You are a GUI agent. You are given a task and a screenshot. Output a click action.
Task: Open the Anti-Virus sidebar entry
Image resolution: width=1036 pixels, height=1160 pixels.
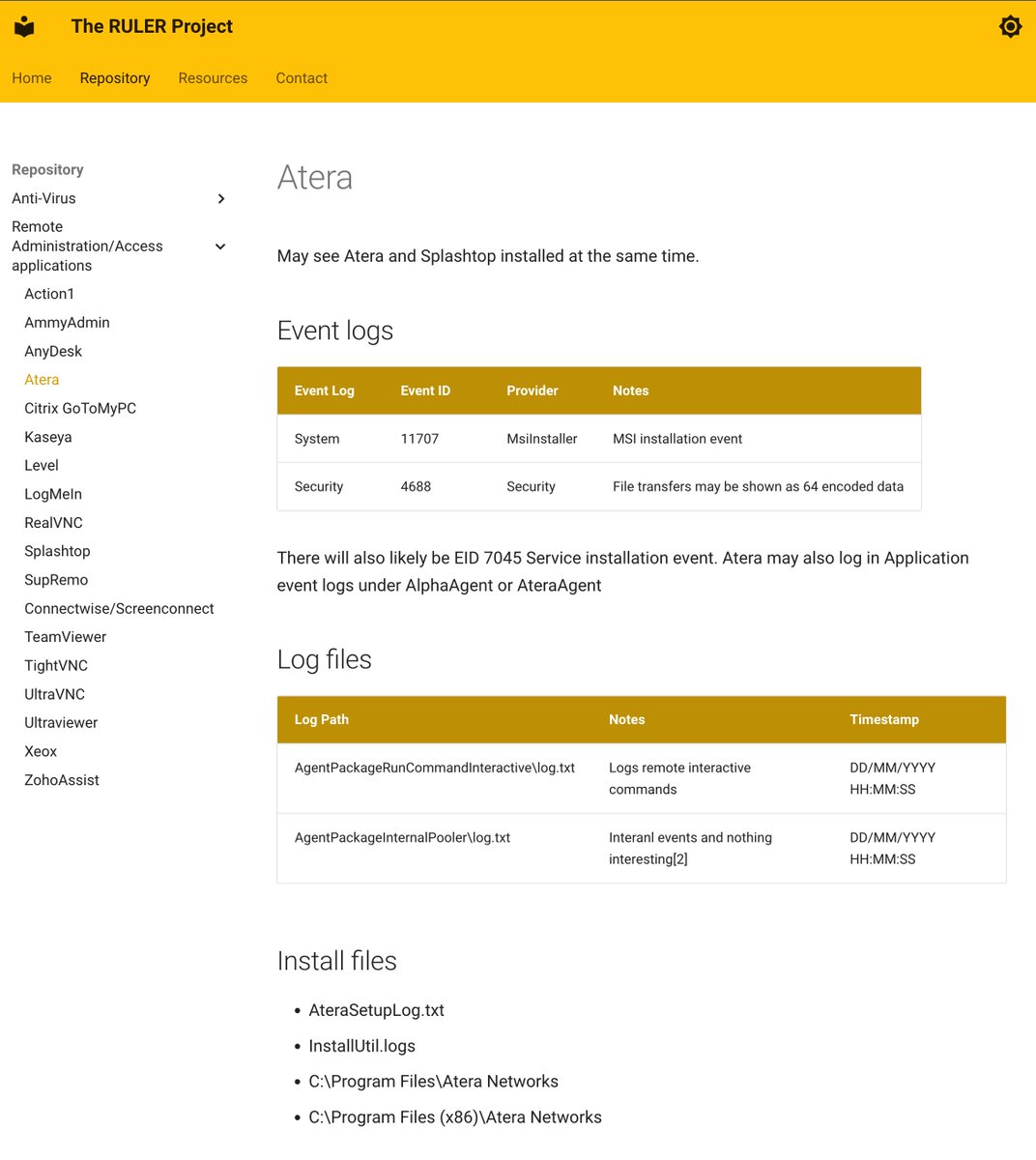(x=43, y=198)
